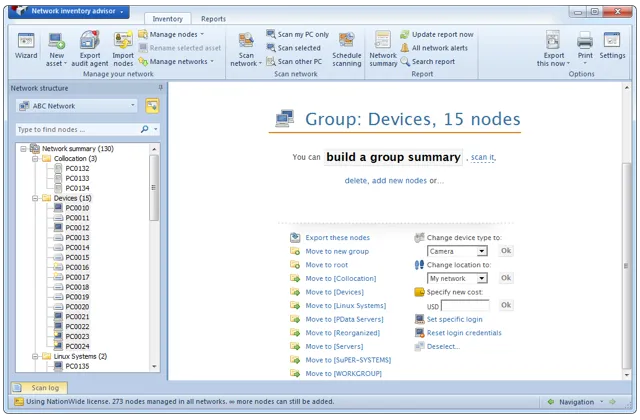Select node PC0135 in tree
Screen dimensions: 640x420
[77, 366]
